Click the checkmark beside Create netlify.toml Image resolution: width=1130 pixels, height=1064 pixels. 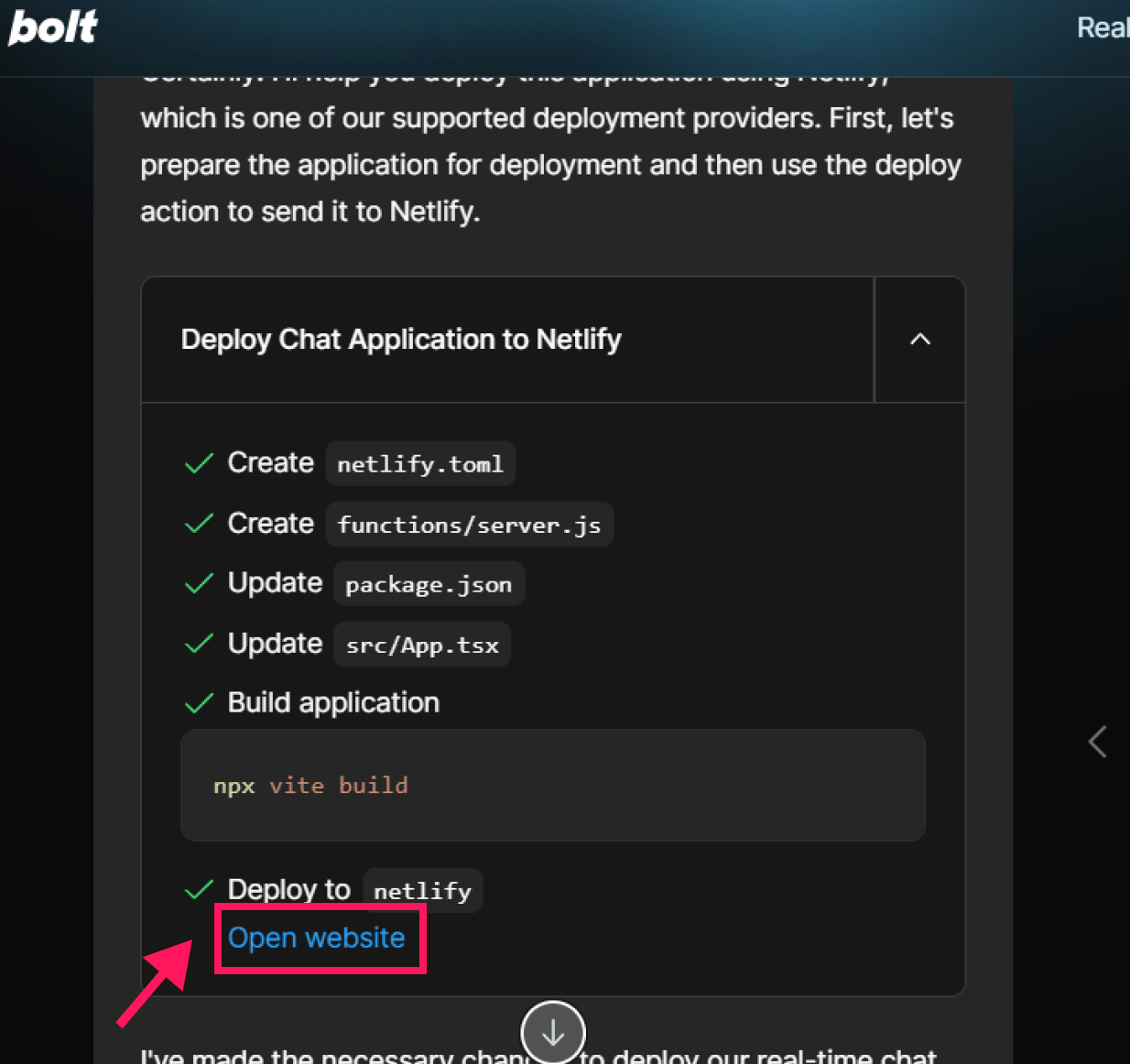199,464
